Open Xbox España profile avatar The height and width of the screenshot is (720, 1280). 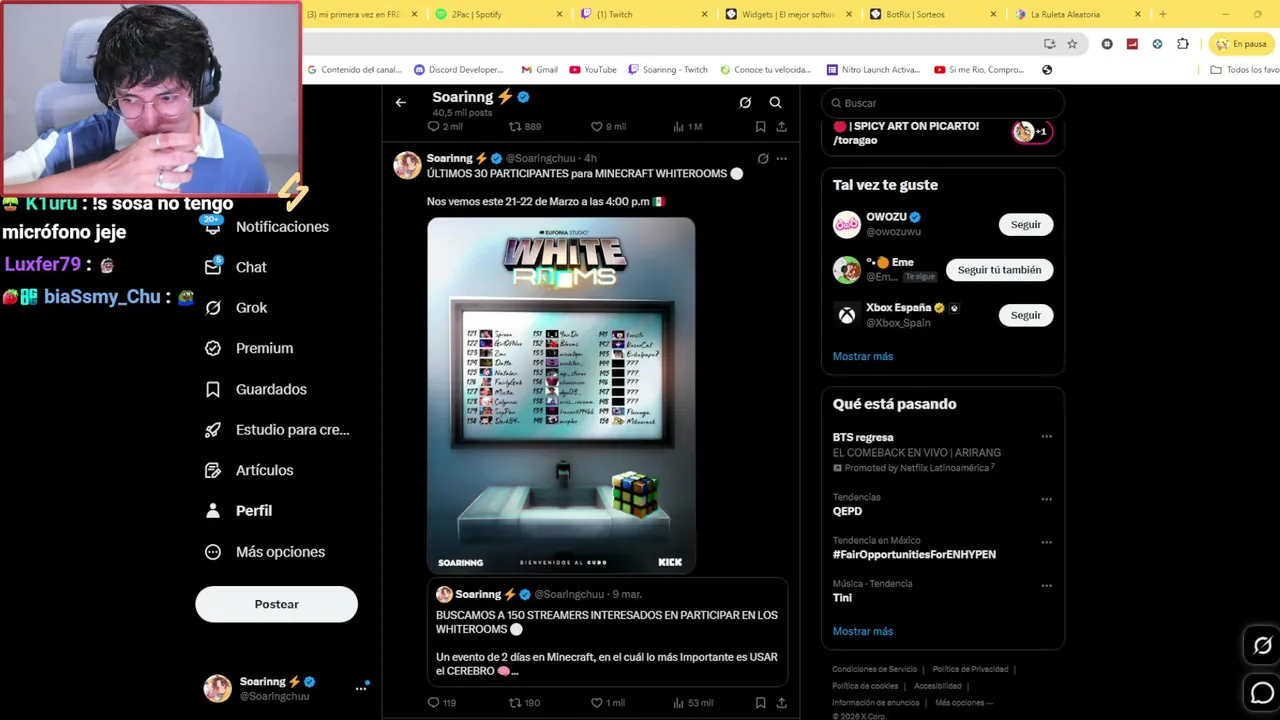coord(847,315)
